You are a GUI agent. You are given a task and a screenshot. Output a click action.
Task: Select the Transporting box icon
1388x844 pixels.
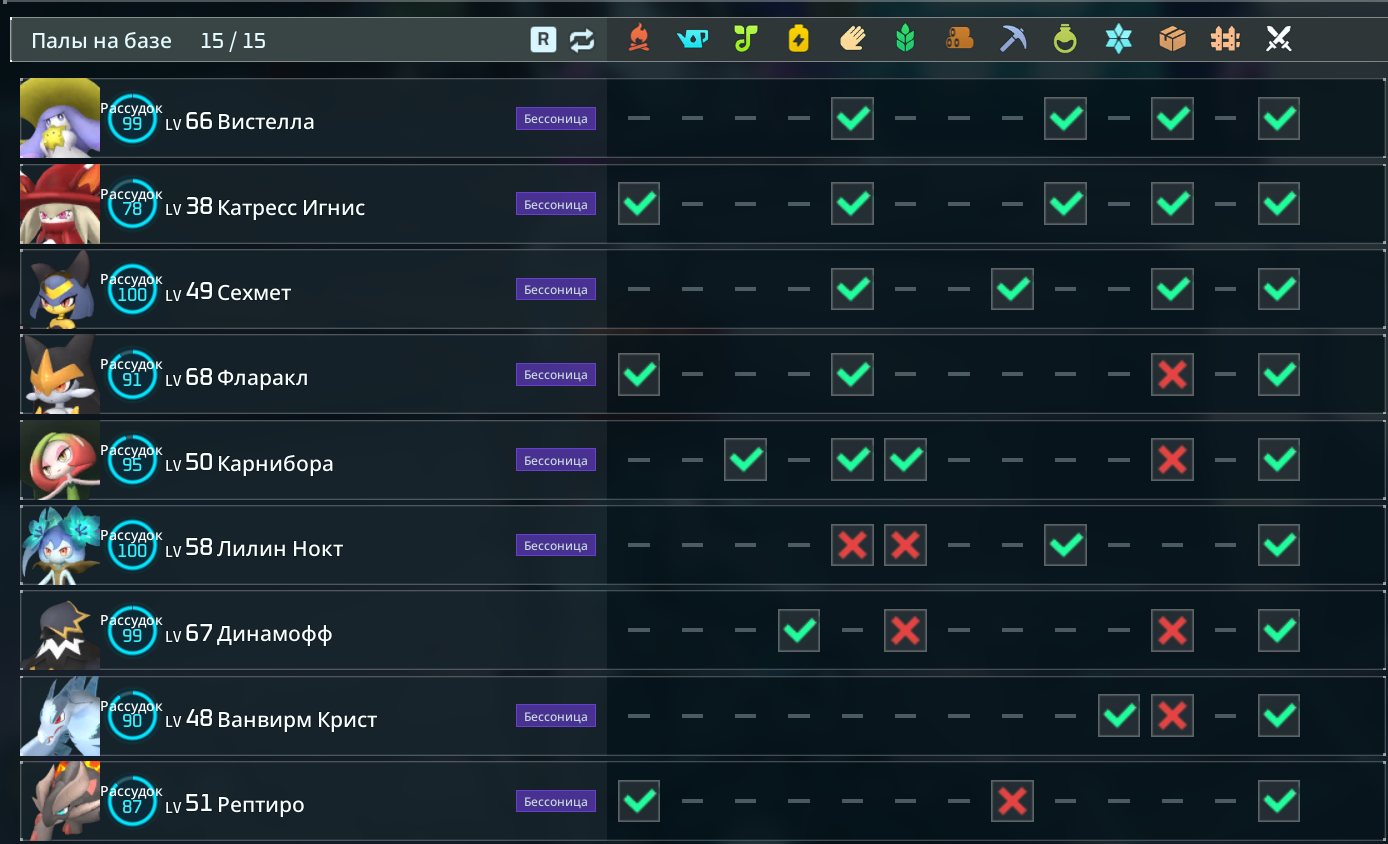(1172, 39)
